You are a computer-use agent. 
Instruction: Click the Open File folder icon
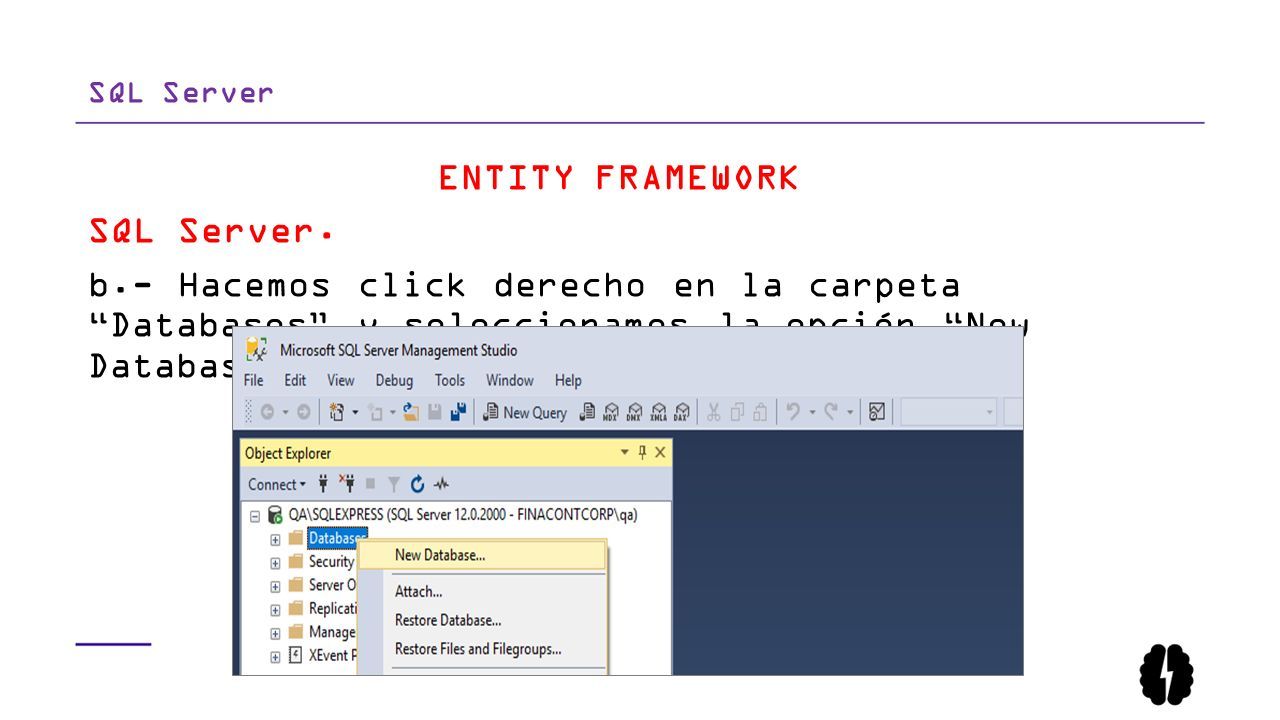(410, 412)
